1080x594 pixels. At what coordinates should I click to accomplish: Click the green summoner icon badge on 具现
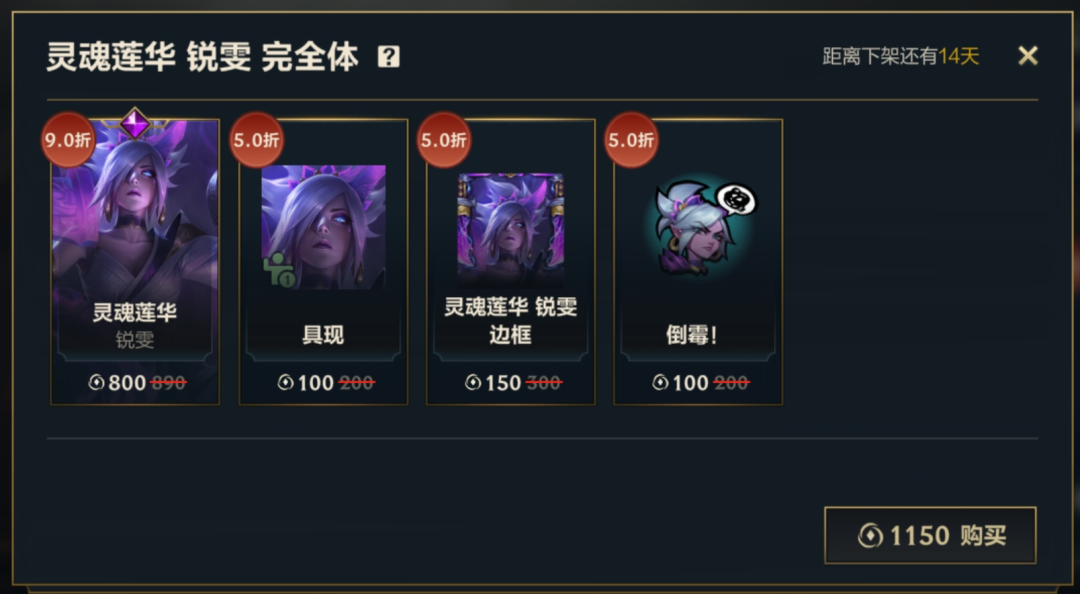279,271
